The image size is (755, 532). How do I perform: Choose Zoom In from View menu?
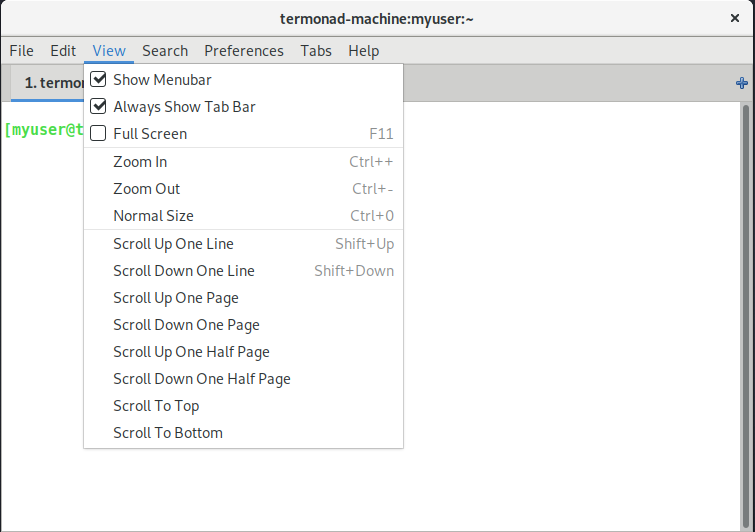(x=243, y=162)
